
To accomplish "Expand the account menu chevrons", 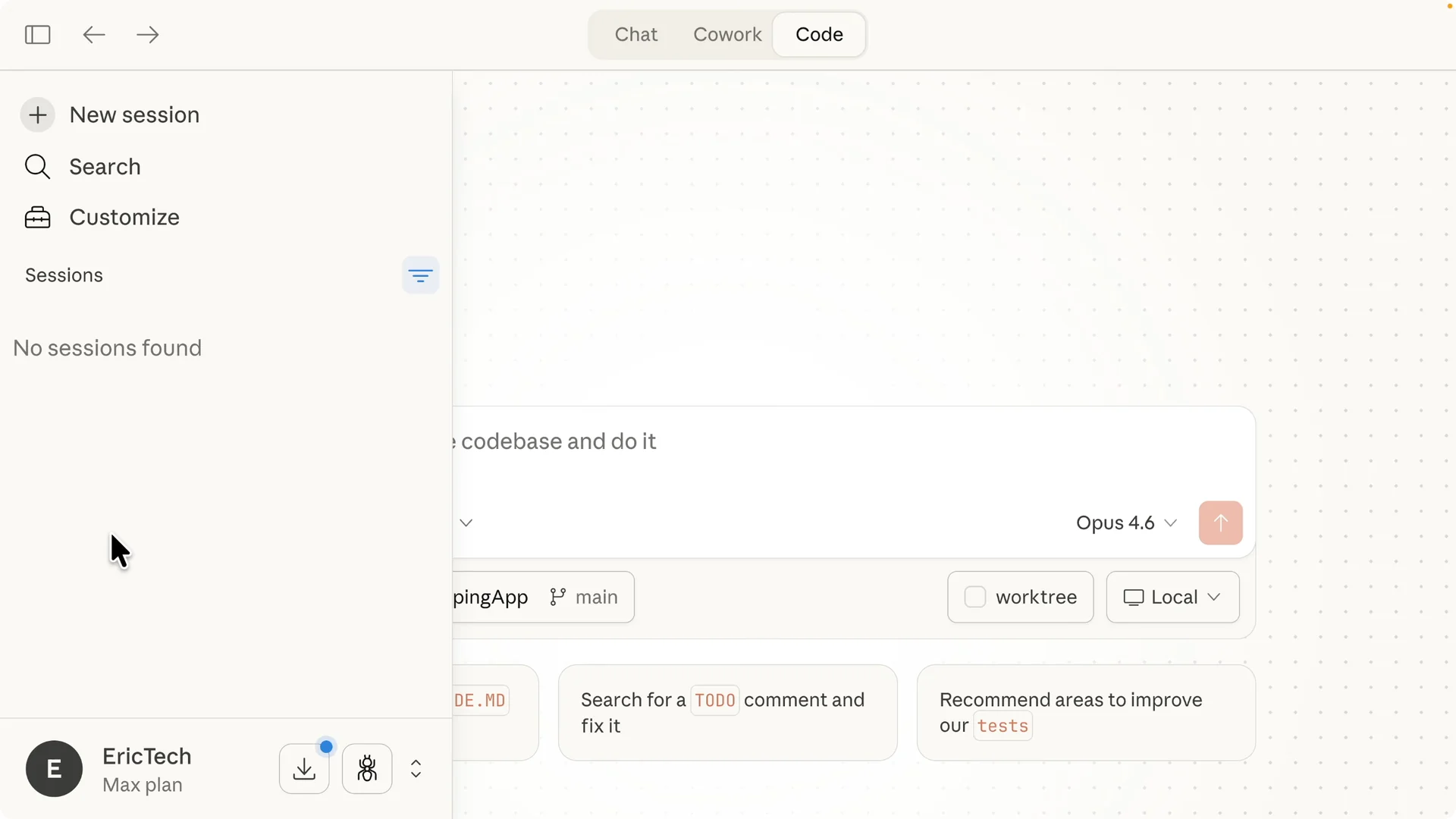I will (416, 769).
